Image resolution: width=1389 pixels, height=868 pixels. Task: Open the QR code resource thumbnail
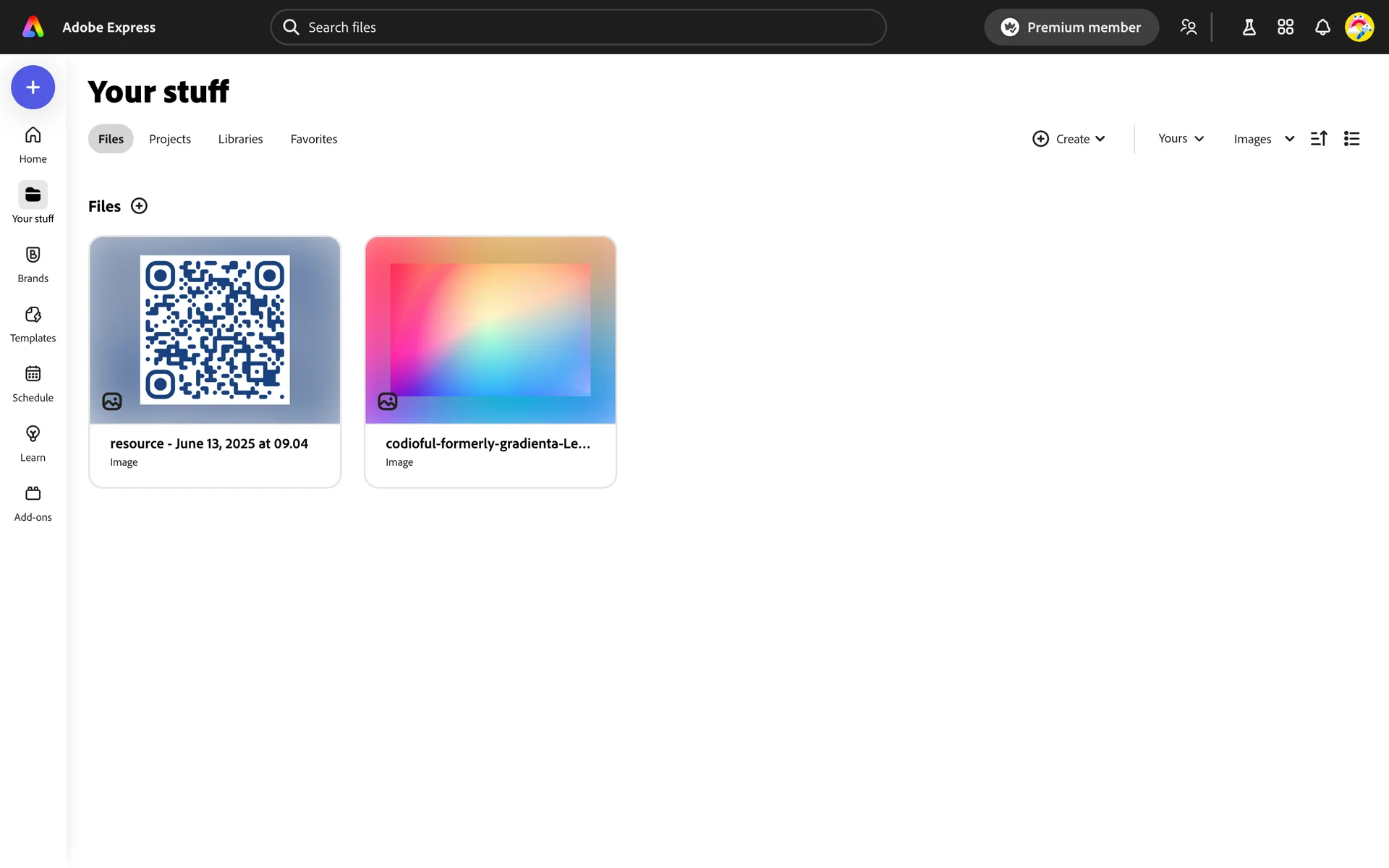215,330
